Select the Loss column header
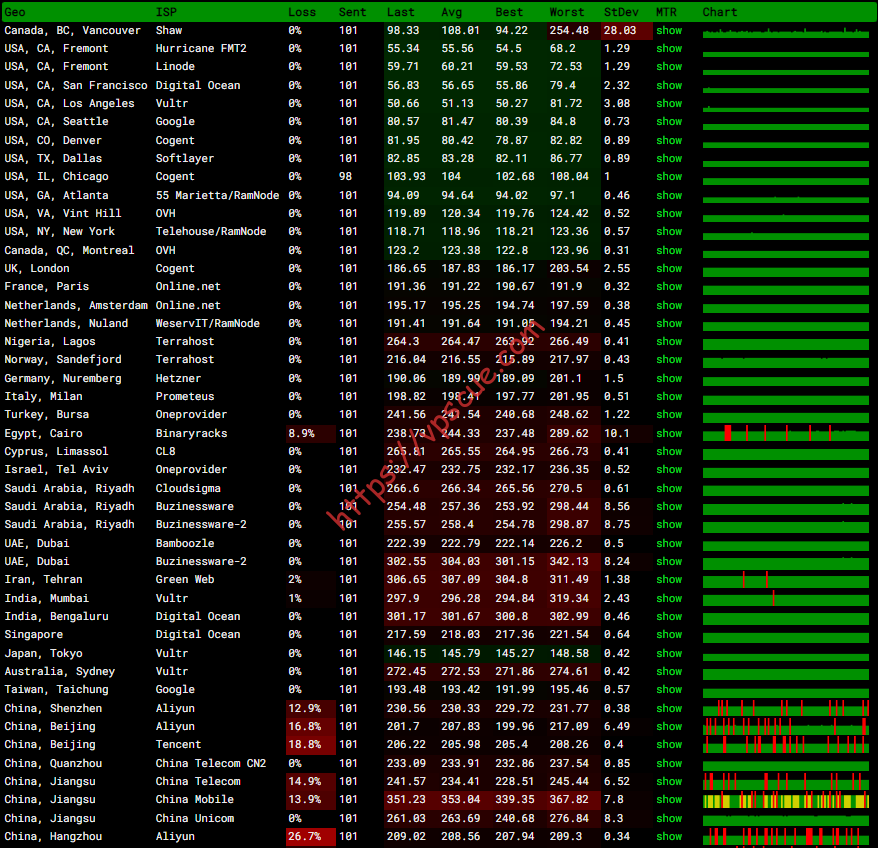This screenshot has width=878, height=848. [302, 12]
